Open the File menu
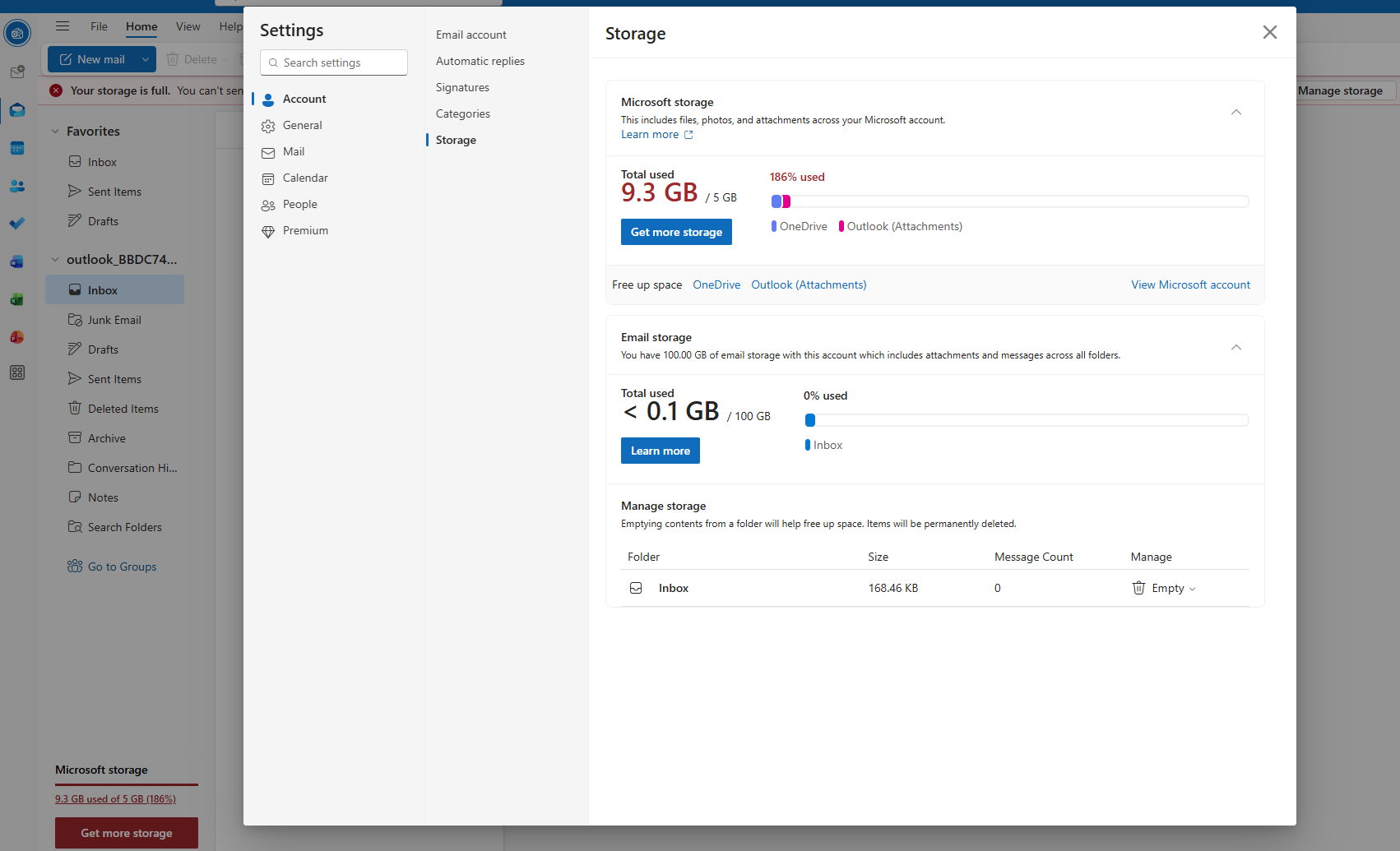 pyautogui.click(x=99, y=26)
